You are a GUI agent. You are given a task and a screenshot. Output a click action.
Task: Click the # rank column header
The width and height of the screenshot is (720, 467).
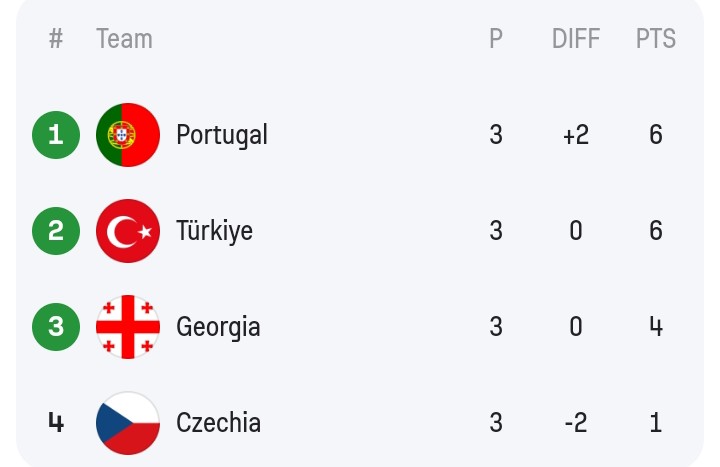(x=56, y=39)
